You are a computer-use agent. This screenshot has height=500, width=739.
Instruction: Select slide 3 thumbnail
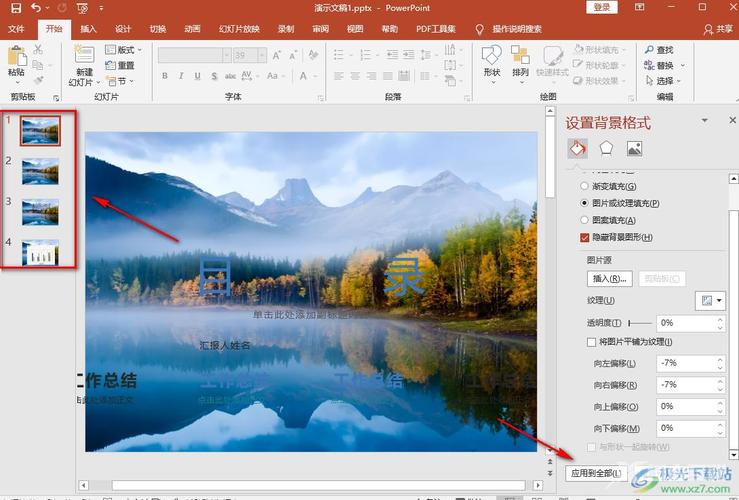point(40,212)
